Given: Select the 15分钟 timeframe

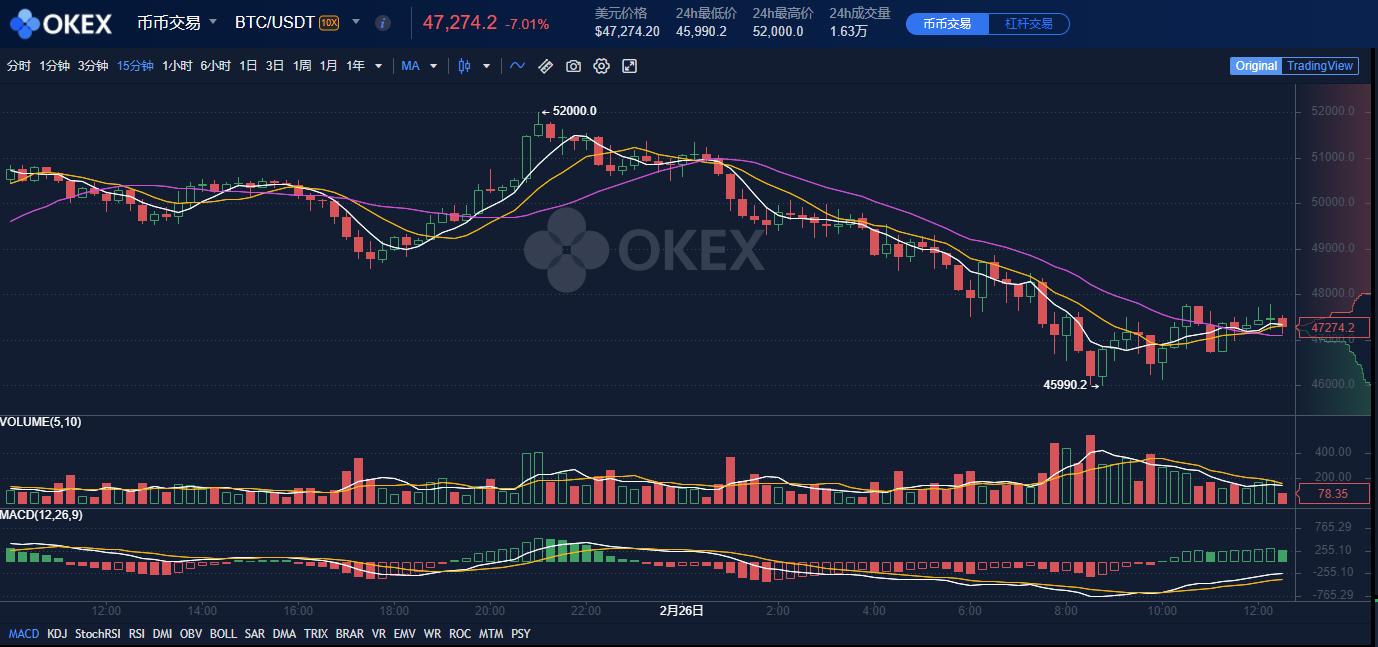Looking at the screenshot, I should coord(135,66).
